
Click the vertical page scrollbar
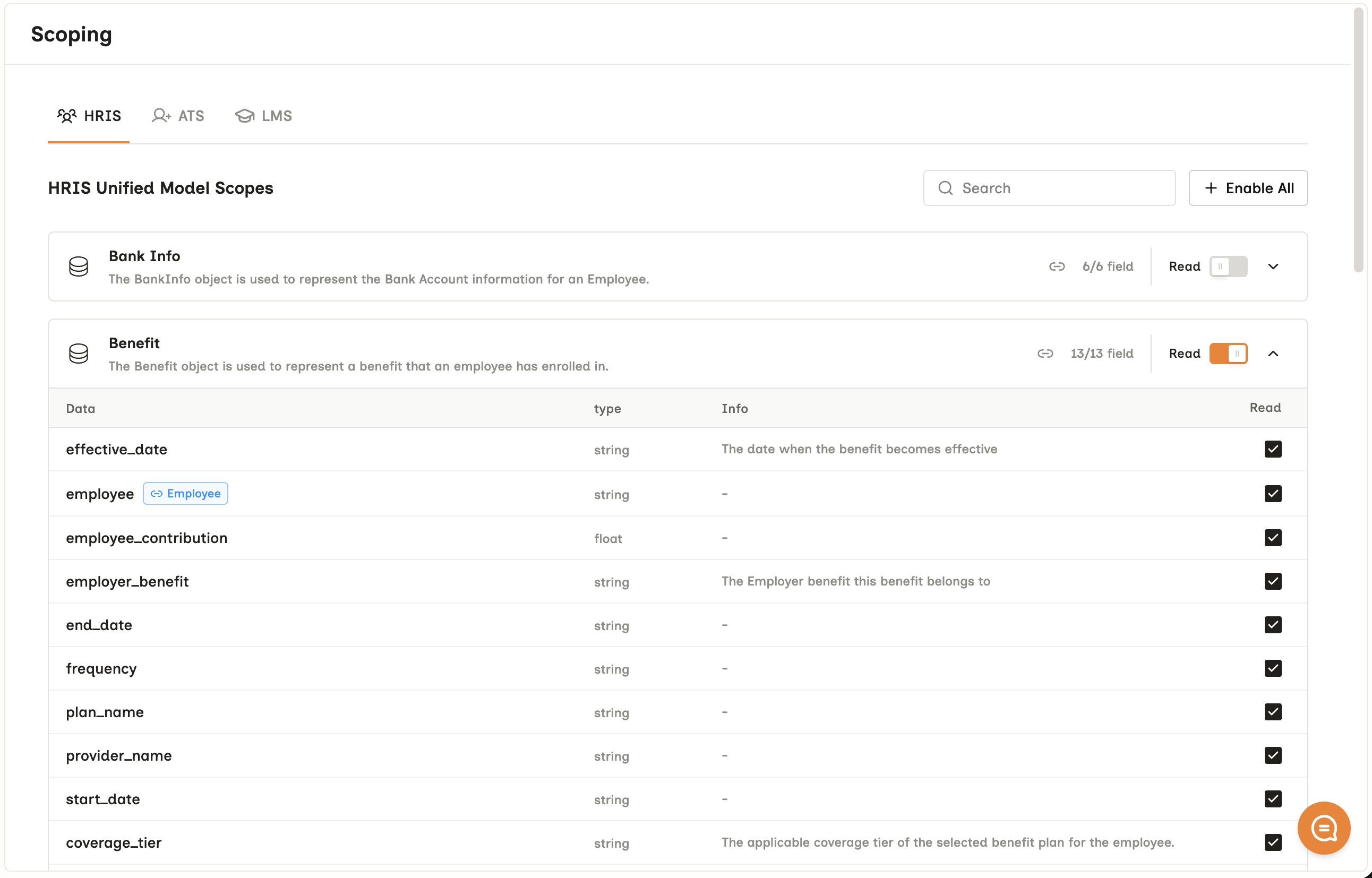point(1359,140)
